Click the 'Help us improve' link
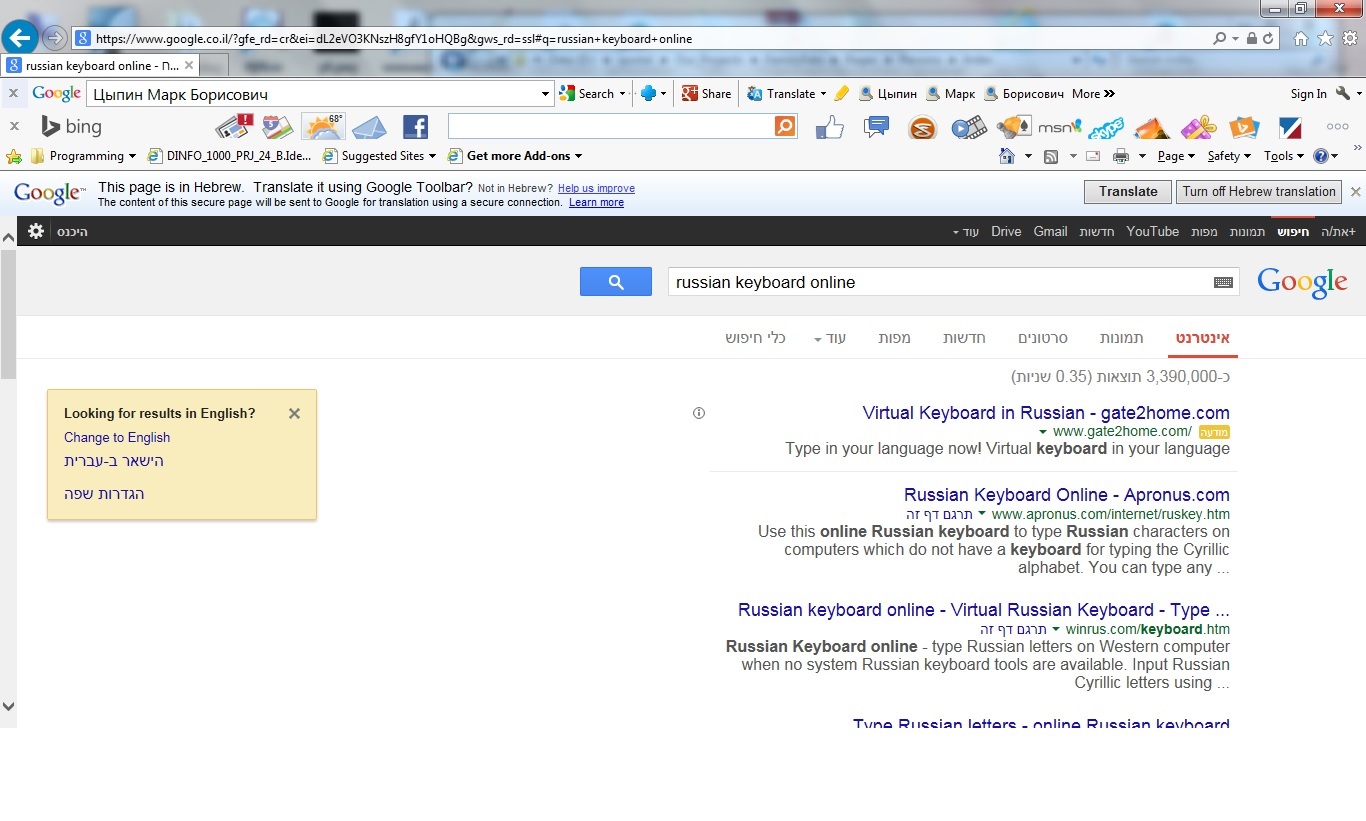Viewport: 1366px width, 821px height. [x=596, y=188]
